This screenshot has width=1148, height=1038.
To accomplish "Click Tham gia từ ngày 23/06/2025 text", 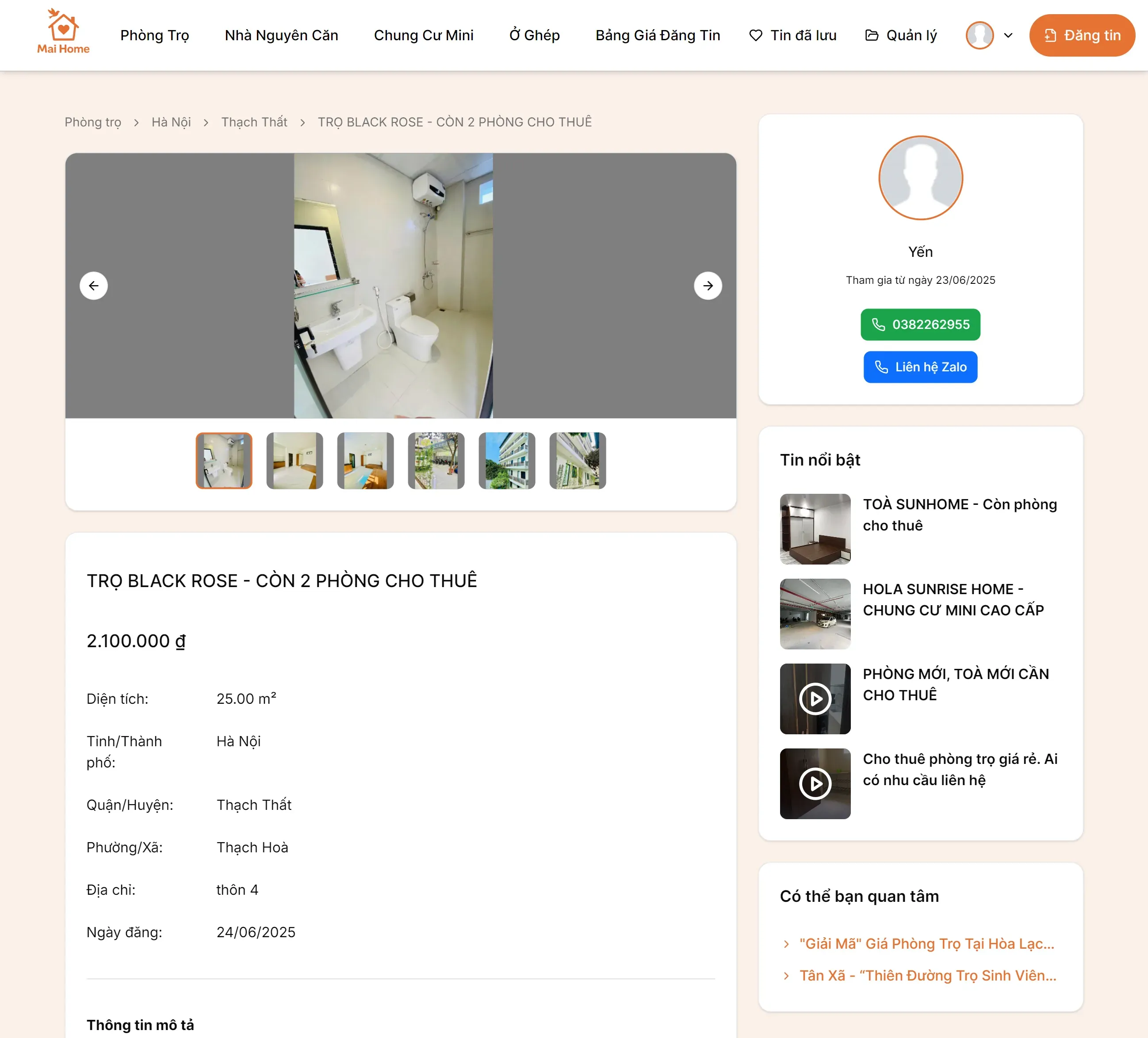I will point(920,280).
